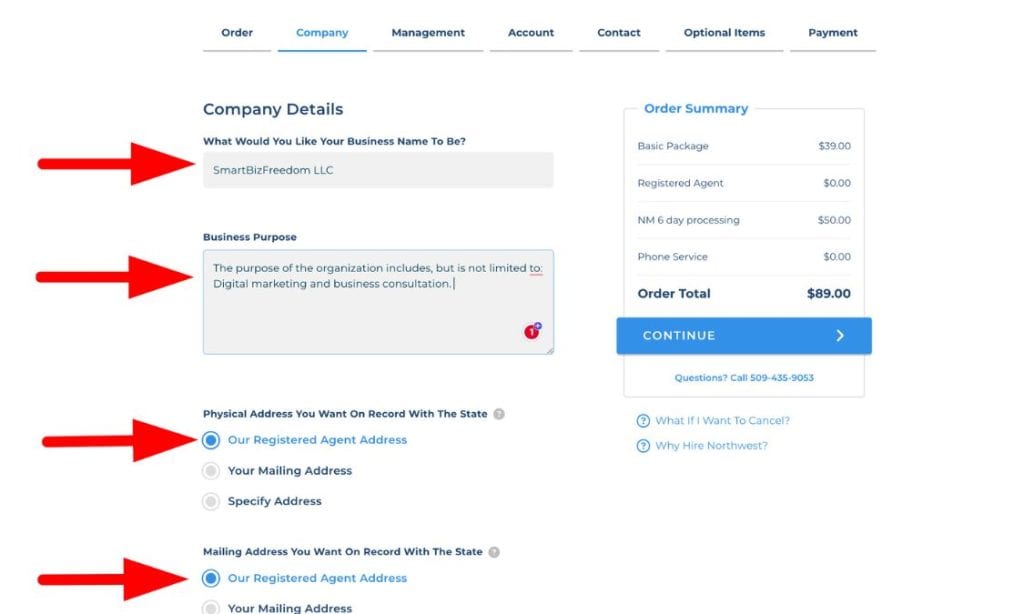The height and width of the screenshot is (614, 1024).
Task: Click help icon beside Physical Address heading
Action: (x=499, y=414)
